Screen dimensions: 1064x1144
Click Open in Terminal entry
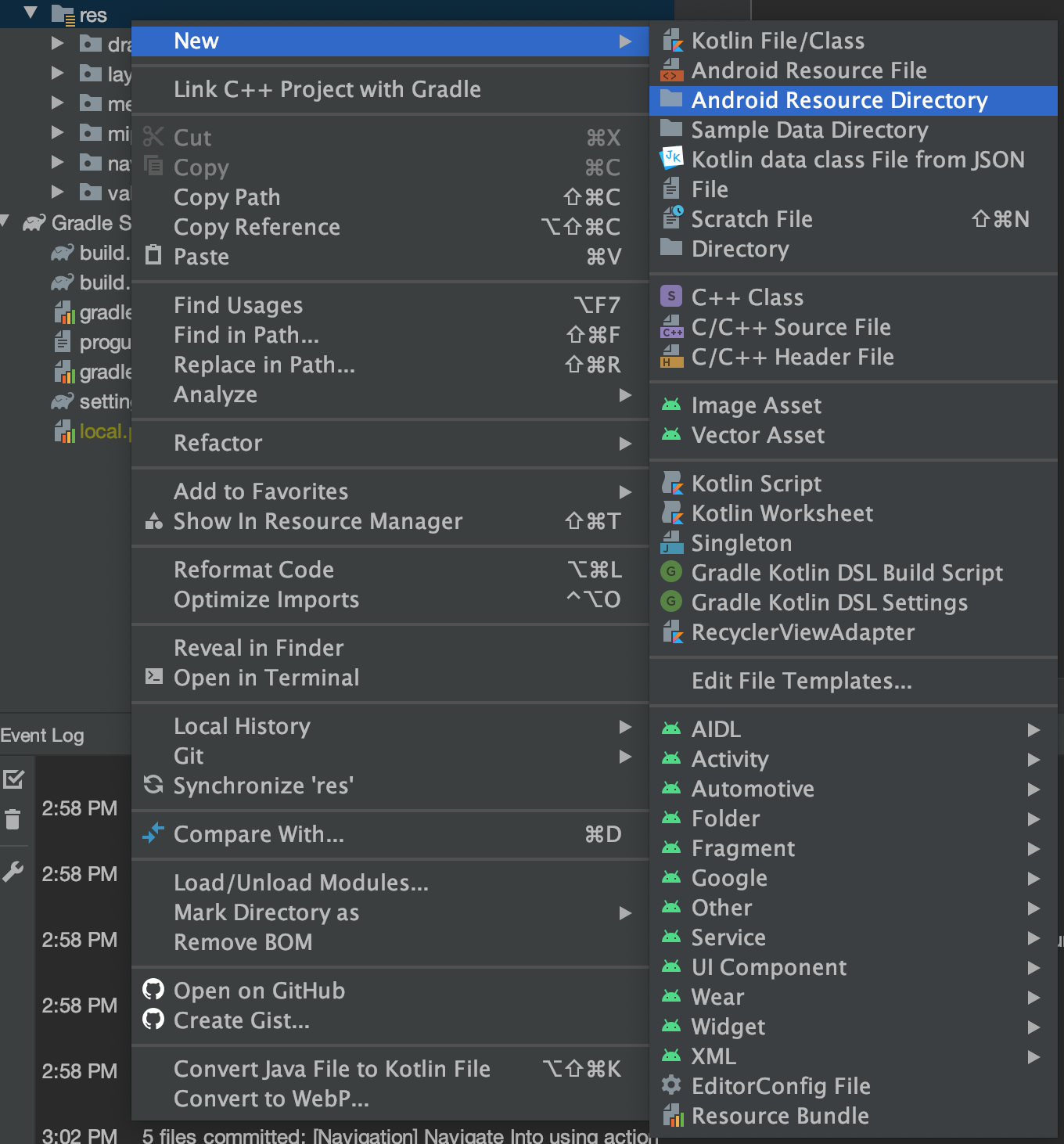click(x=266, y=678)
